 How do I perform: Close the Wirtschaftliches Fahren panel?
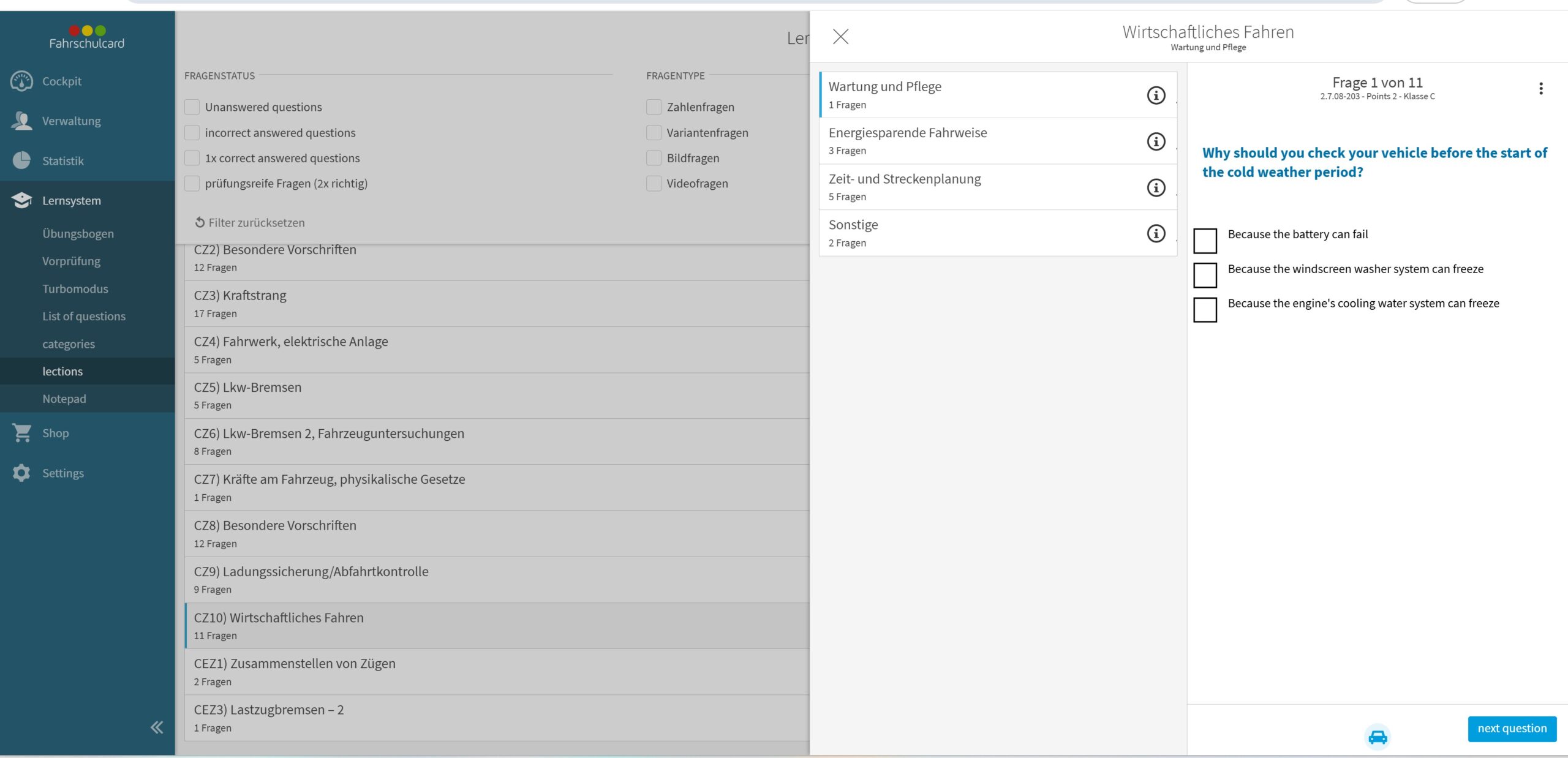(x=840, y=37)
